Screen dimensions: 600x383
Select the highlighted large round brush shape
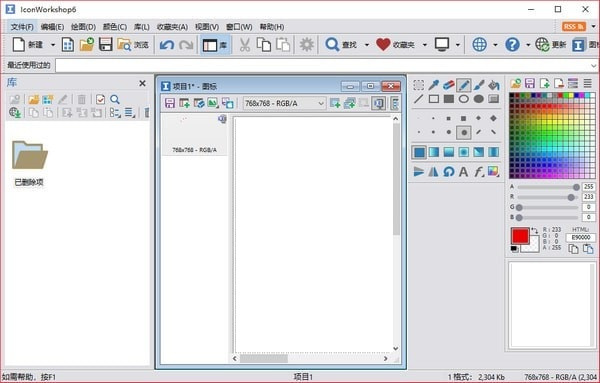tap(463, 132)
